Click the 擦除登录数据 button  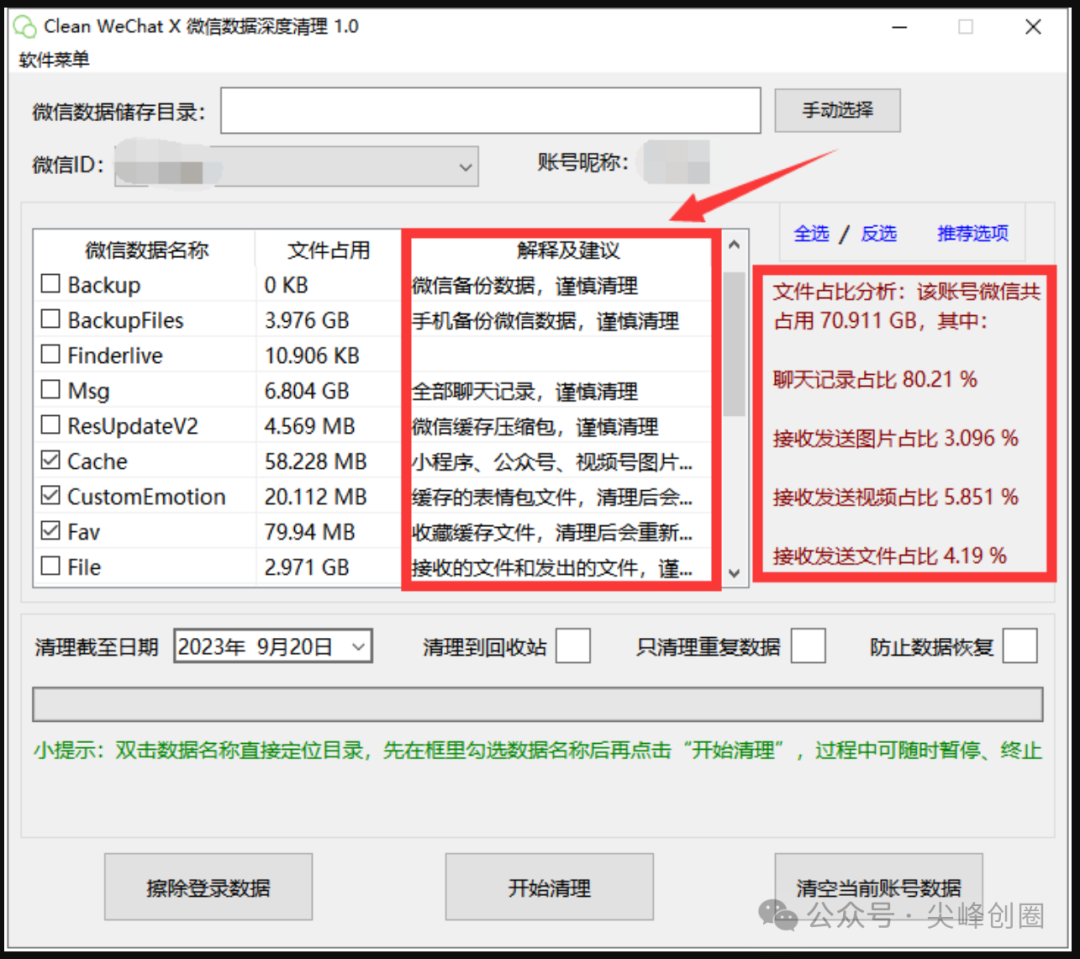pos(209,887)
